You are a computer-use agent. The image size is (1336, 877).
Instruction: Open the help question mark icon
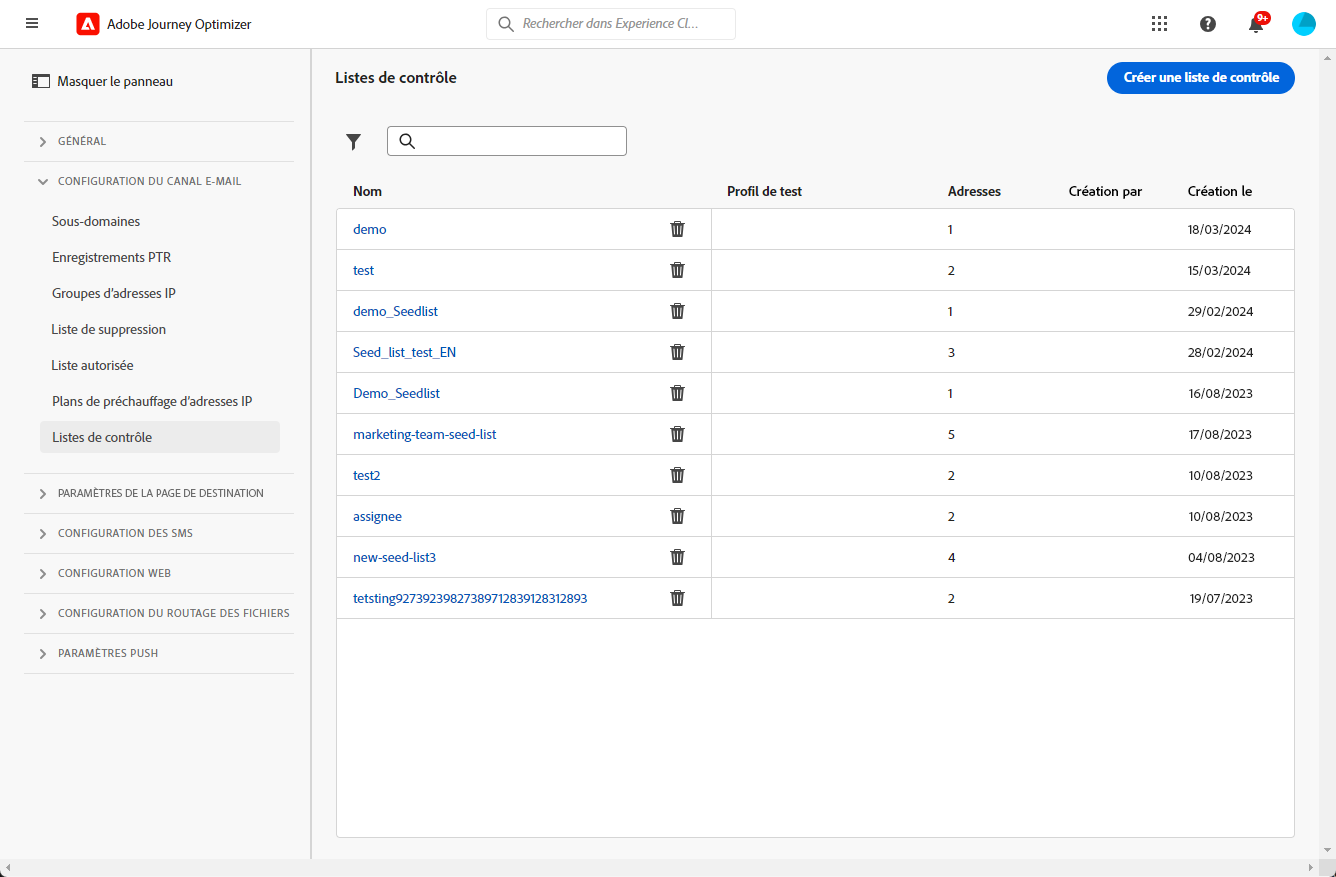(1208, 24)
